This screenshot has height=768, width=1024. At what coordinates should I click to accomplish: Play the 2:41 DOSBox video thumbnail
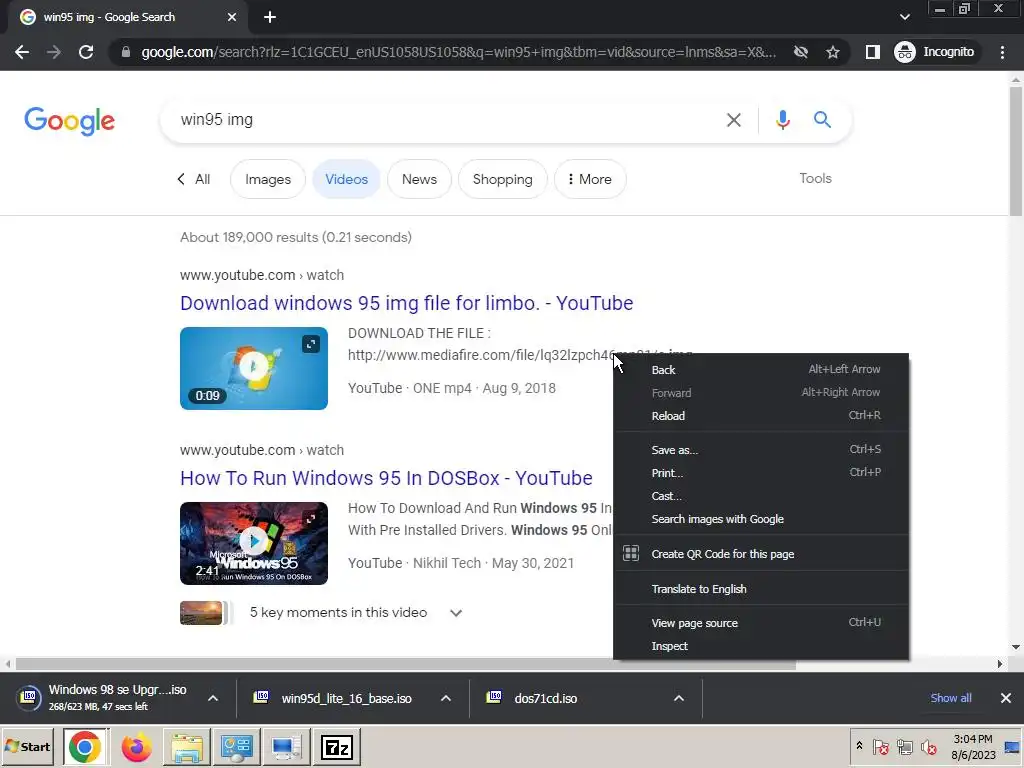(x=253, y=543)
